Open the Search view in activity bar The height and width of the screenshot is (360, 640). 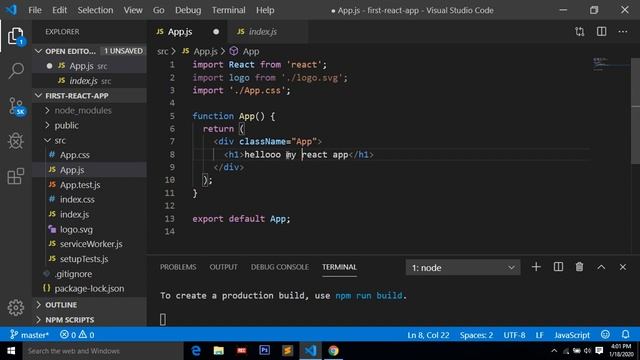[x=16, y=71]
